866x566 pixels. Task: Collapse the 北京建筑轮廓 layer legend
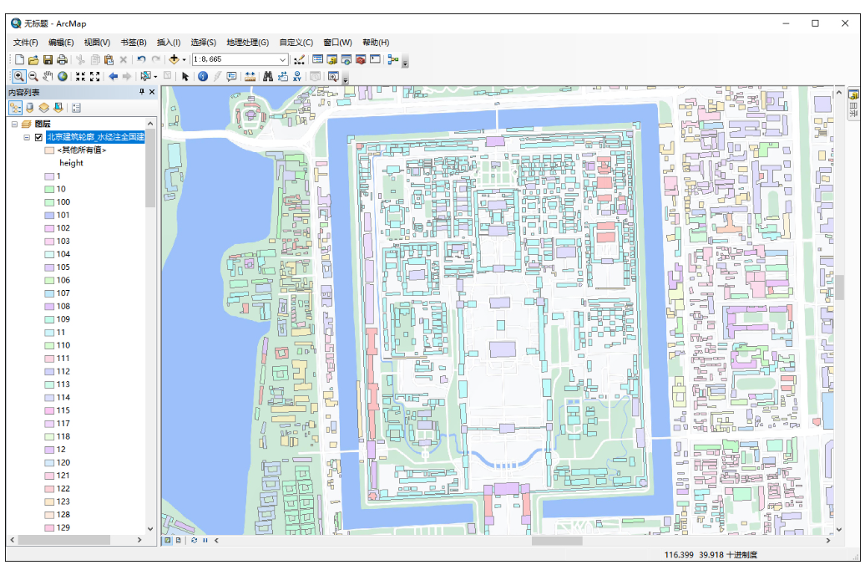(27, 137)
